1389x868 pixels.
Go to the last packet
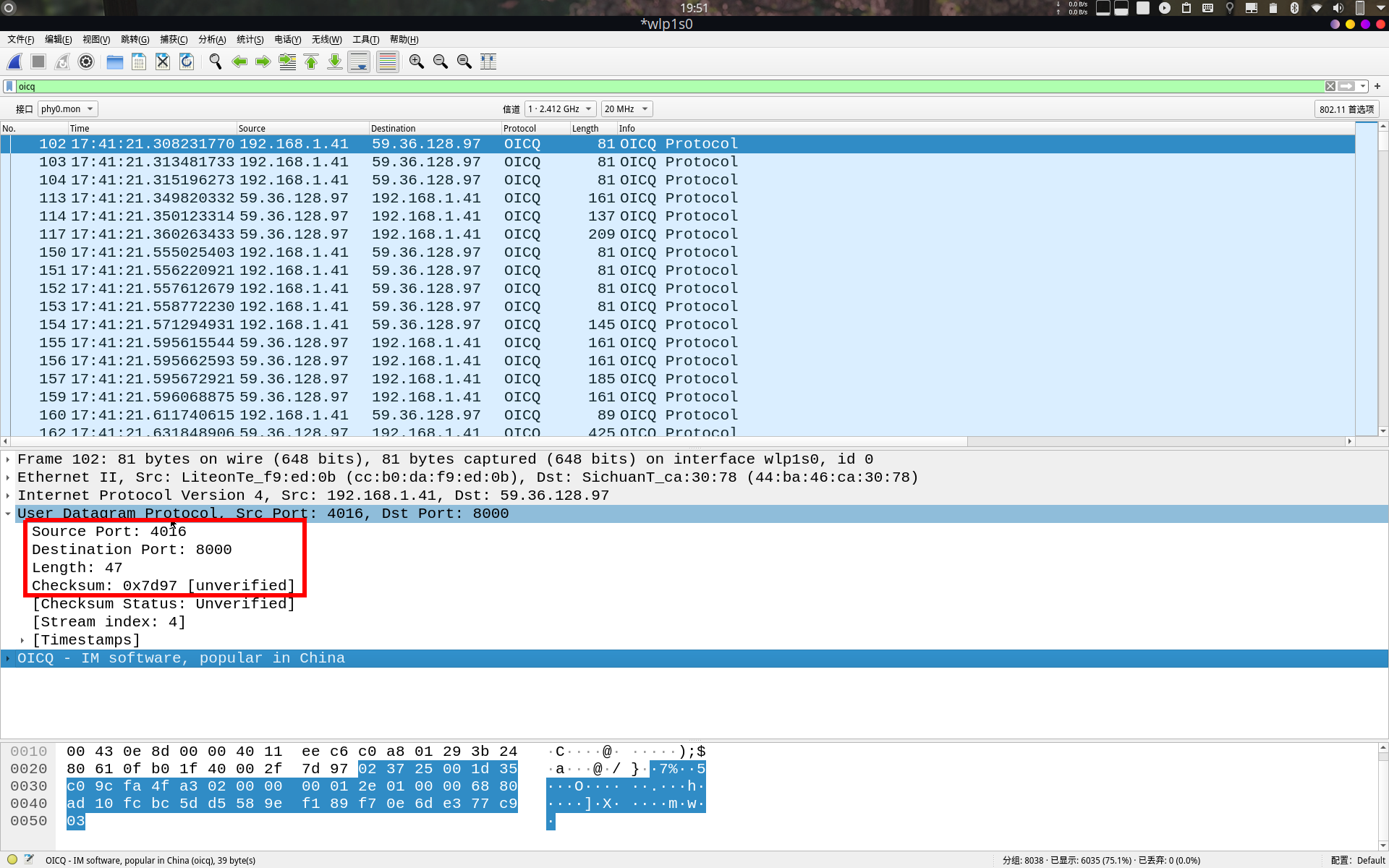click(335, 62)
